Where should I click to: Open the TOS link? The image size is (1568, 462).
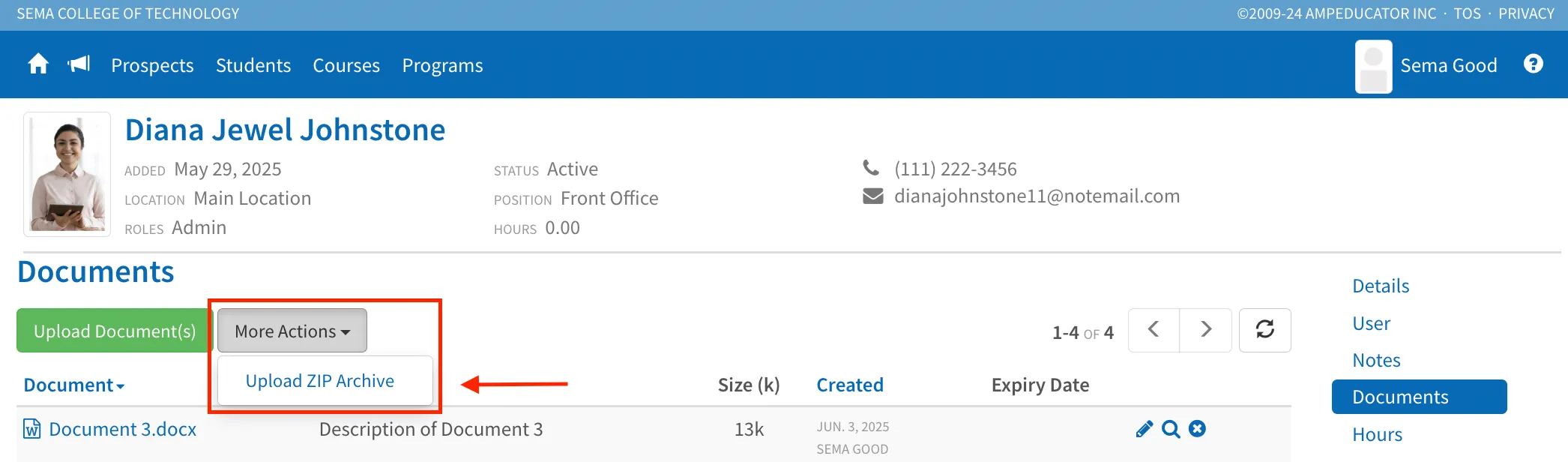(x=1467, y=13)
